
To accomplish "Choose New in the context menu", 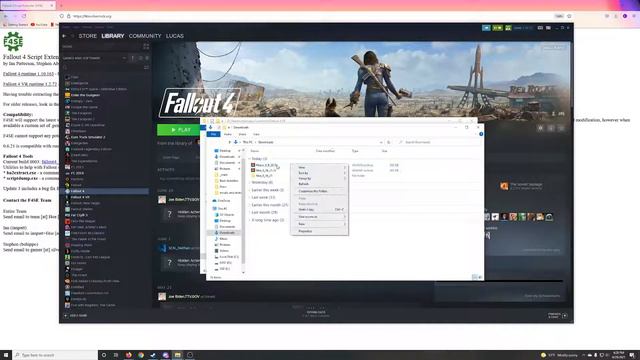I will (x=319, y=224).
